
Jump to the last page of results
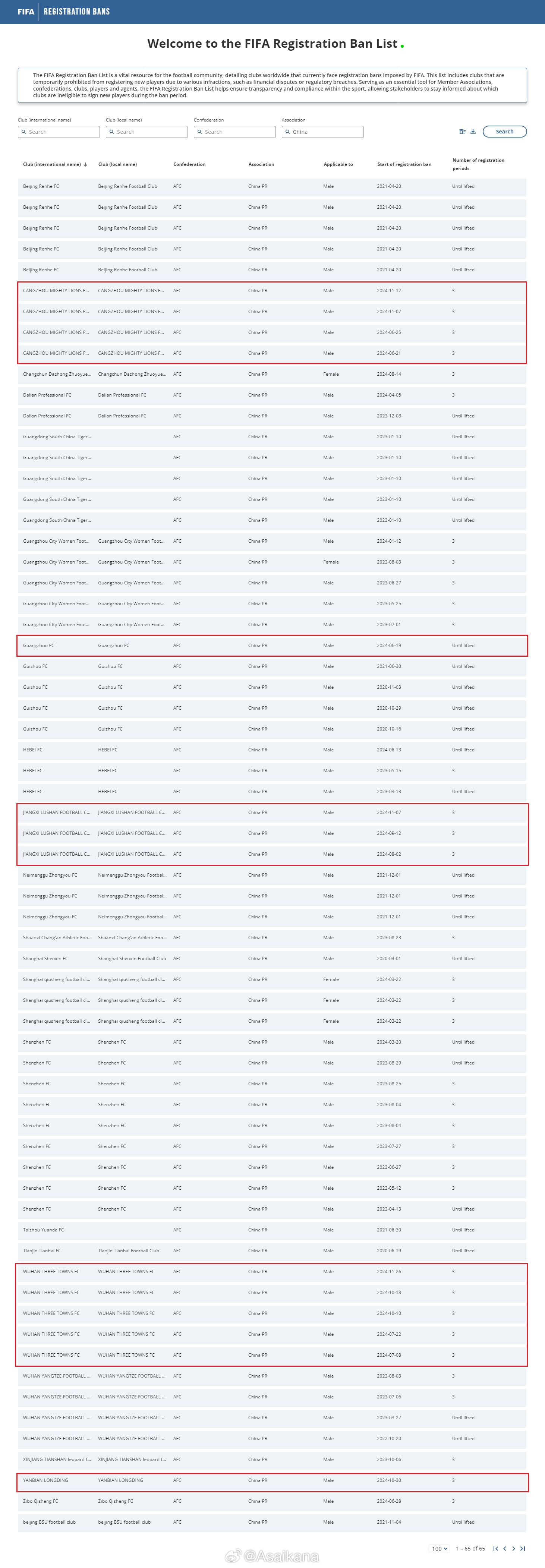click(x=523, y=1549)
